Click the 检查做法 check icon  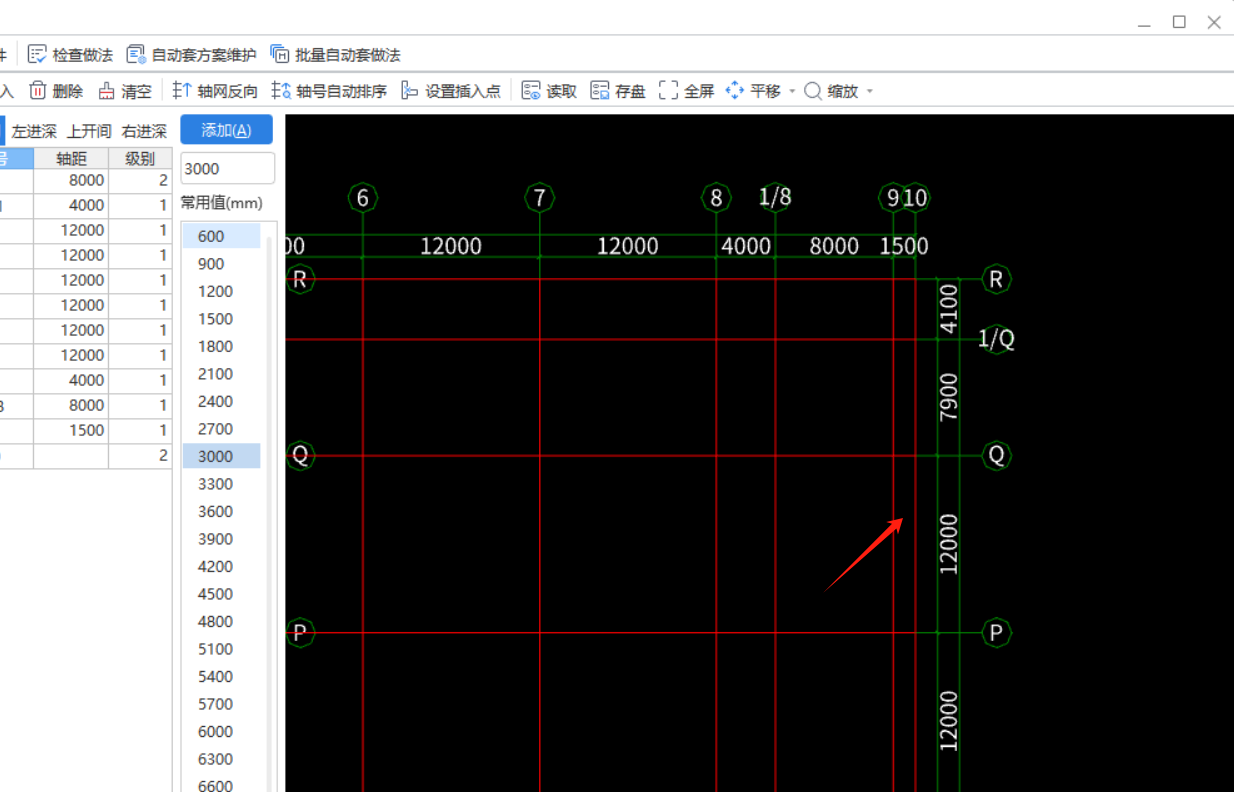click(37, 55)
